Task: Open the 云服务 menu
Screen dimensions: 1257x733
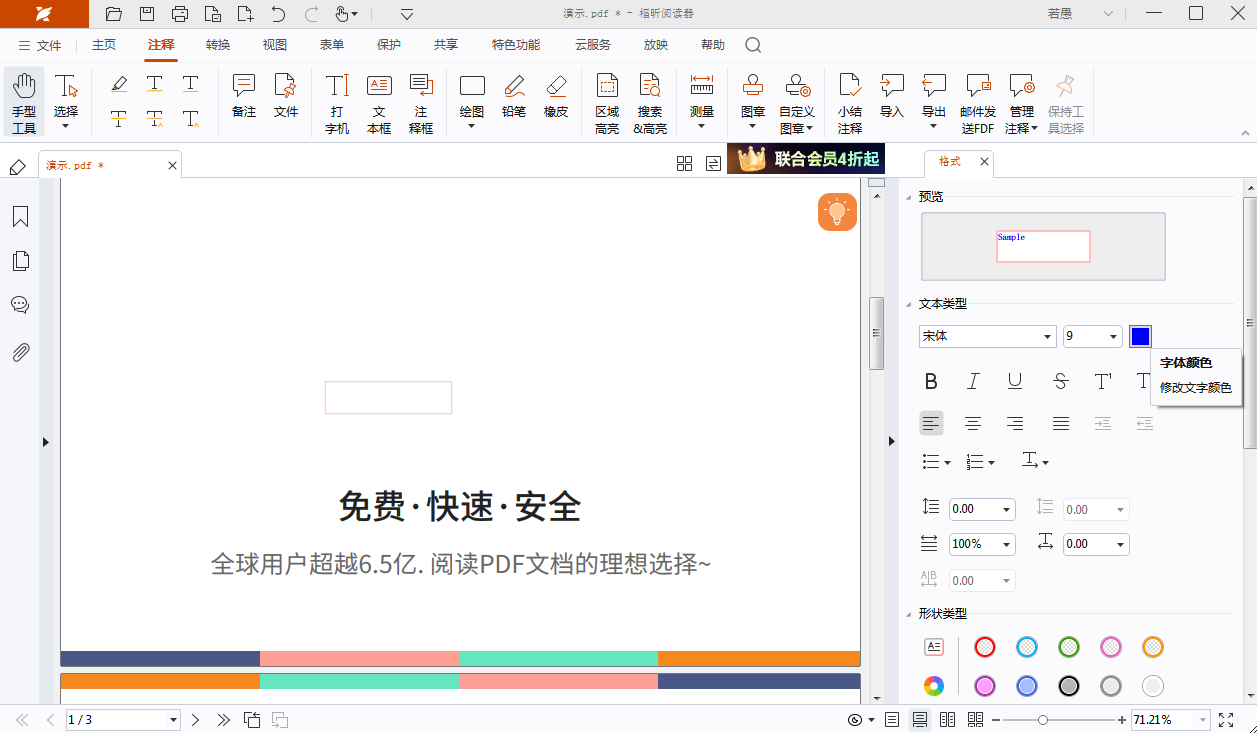Action: coord(592,45)
